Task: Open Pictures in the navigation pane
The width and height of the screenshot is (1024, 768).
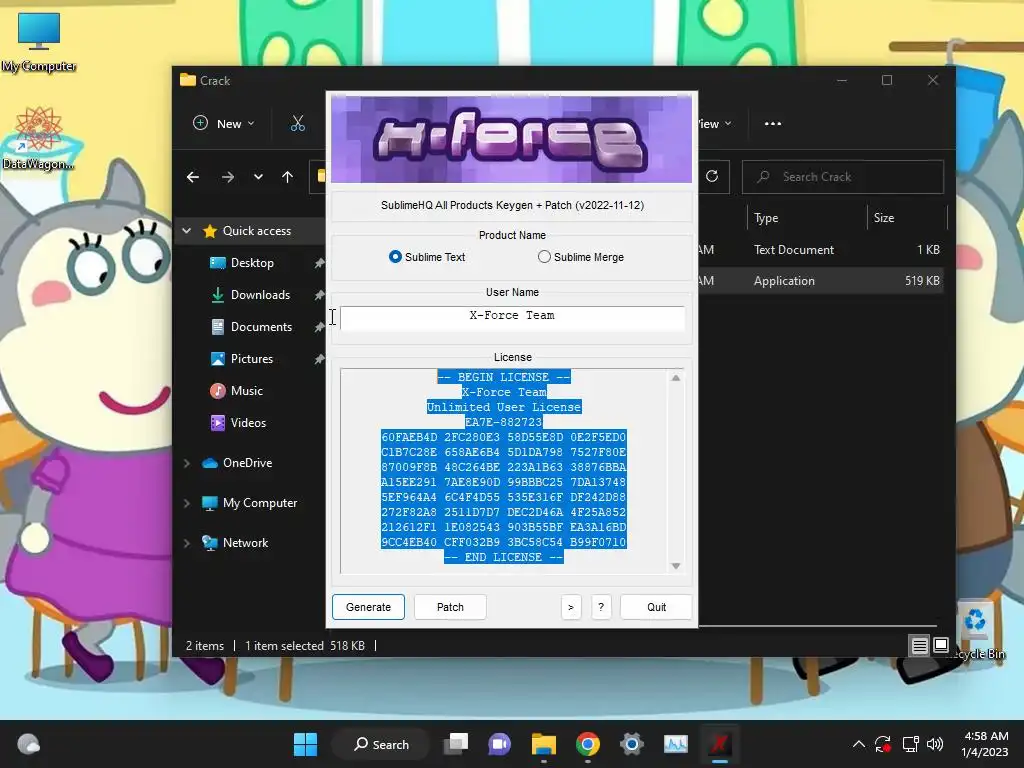Action: pos(251,359)
